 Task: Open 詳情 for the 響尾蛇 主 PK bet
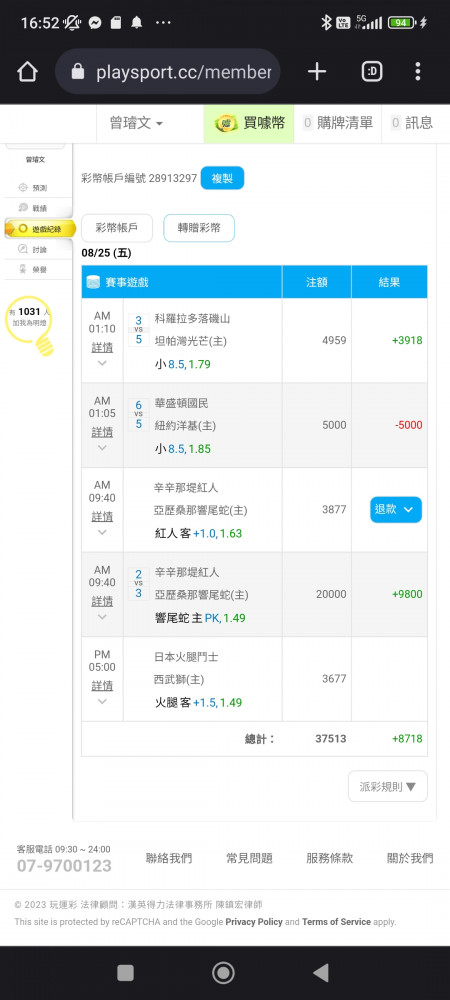(102, 601)
